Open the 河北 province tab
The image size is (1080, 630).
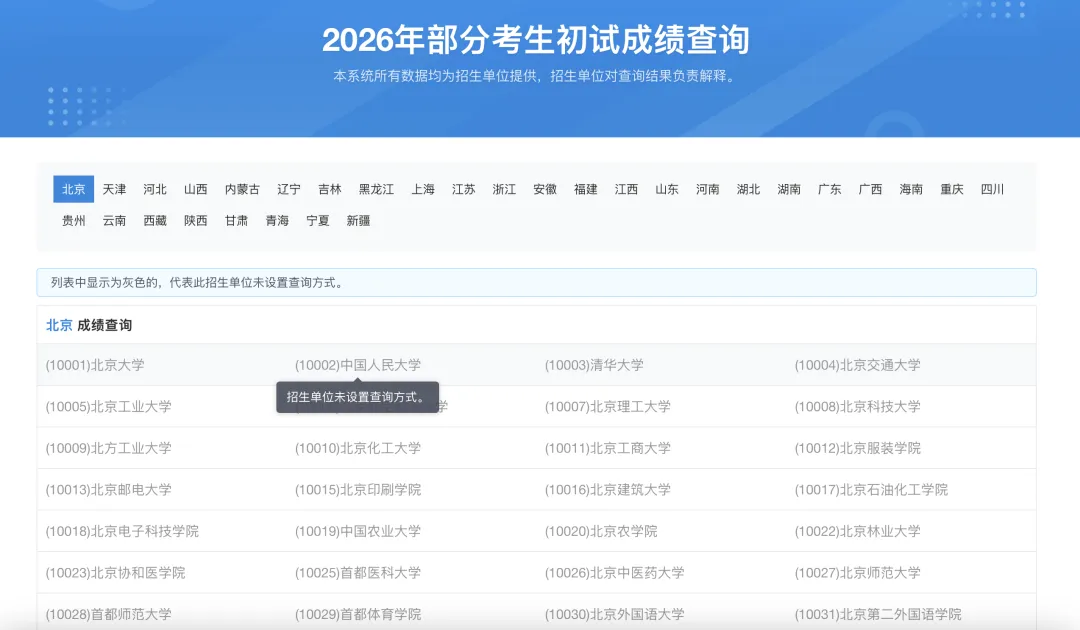(155, 189)
